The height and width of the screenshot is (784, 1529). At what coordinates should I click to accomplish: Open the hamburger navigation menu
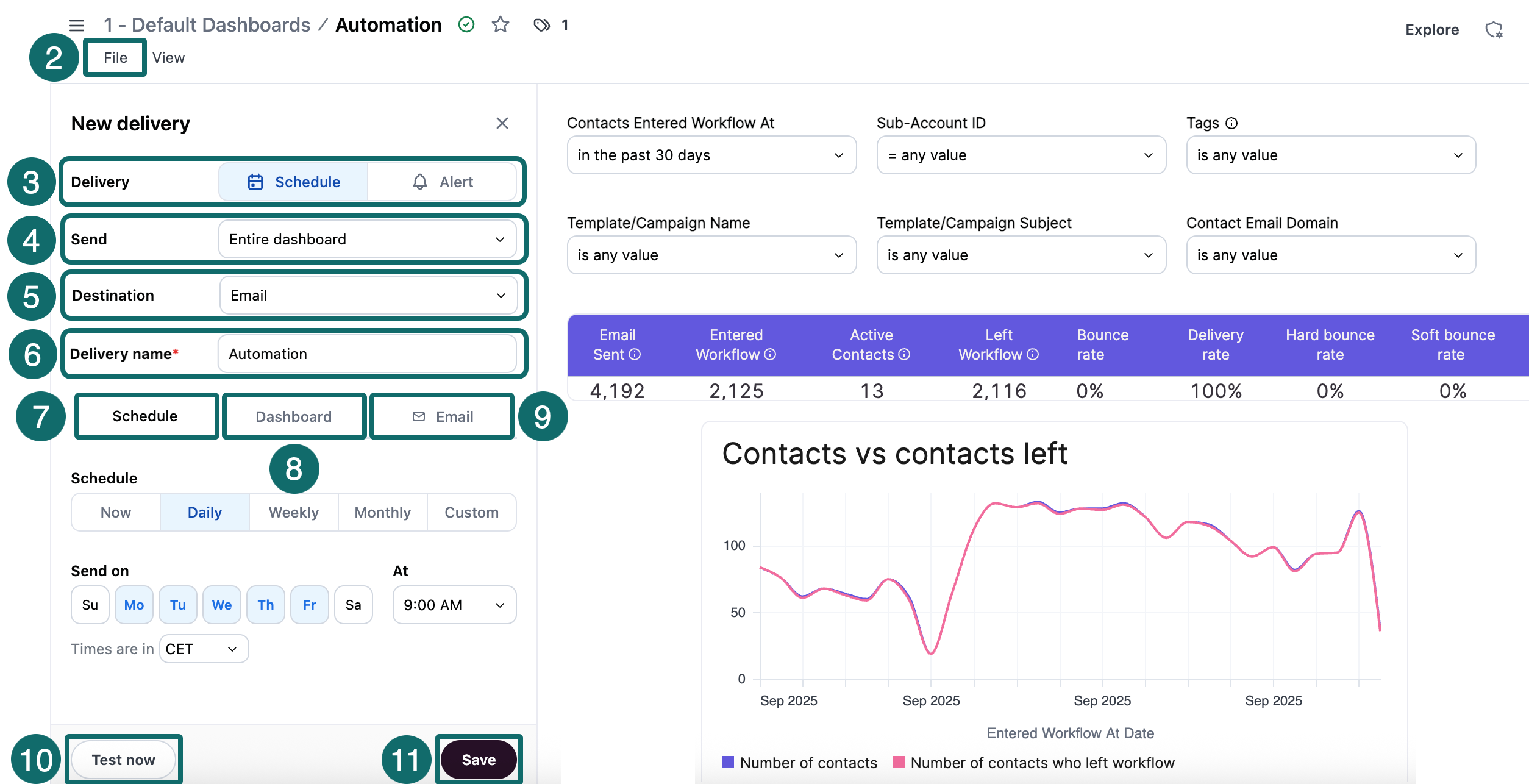pos(76,25)
